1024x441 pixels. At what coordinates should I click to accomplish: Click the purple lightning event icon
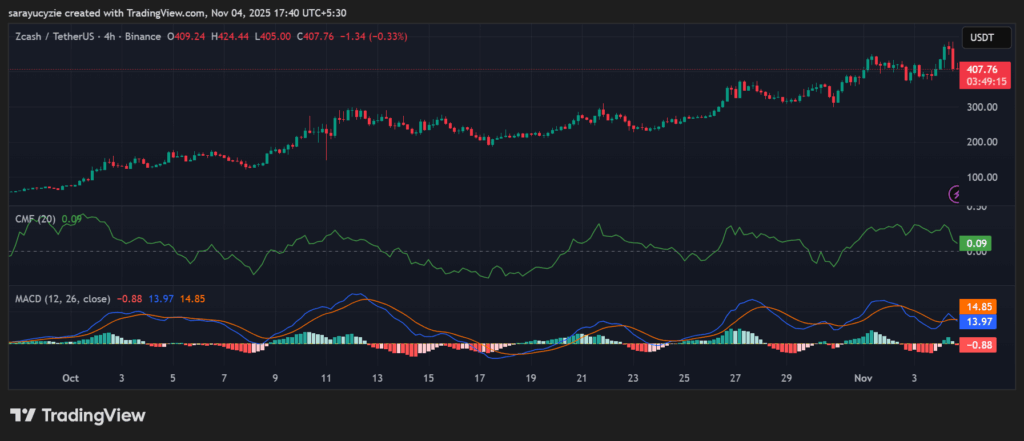[x=956, y=193]
